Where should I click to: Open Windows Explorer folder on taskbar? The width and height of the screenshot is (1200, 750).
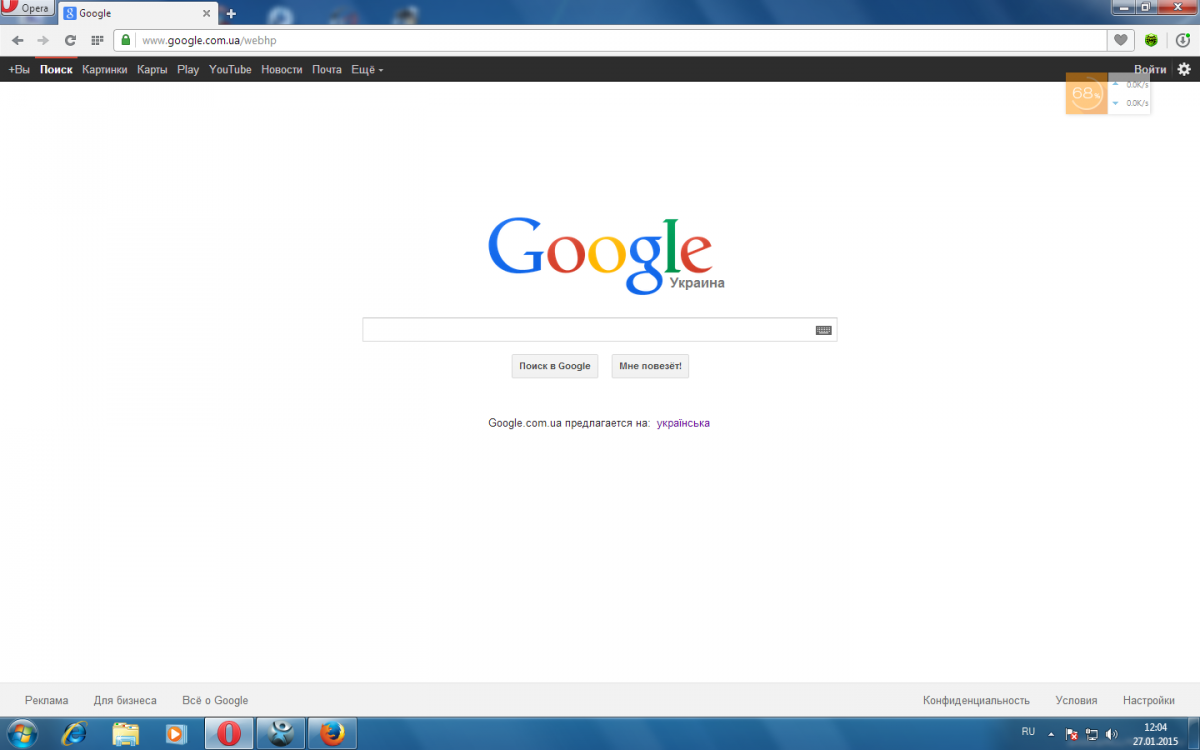click(126, 734)
